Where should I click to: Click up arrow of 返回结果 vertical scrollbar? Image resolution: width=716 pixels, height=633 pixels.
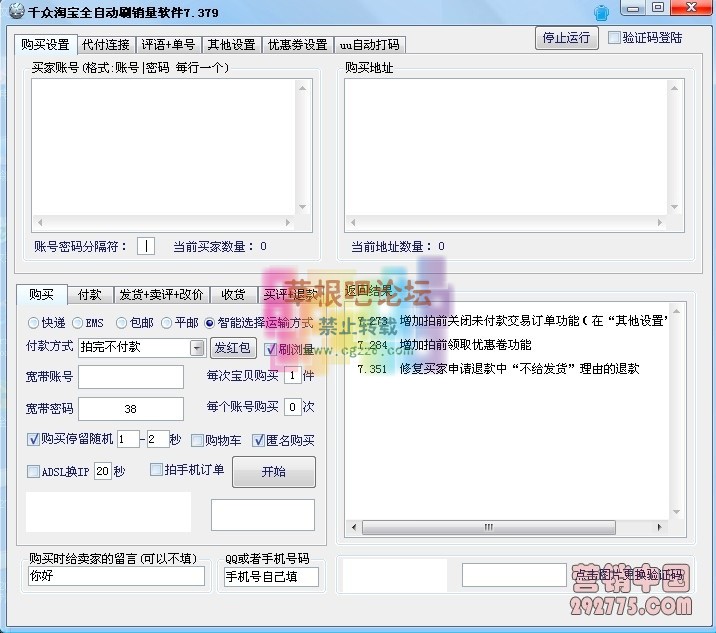pyautogui.click(x=676, y=311)
